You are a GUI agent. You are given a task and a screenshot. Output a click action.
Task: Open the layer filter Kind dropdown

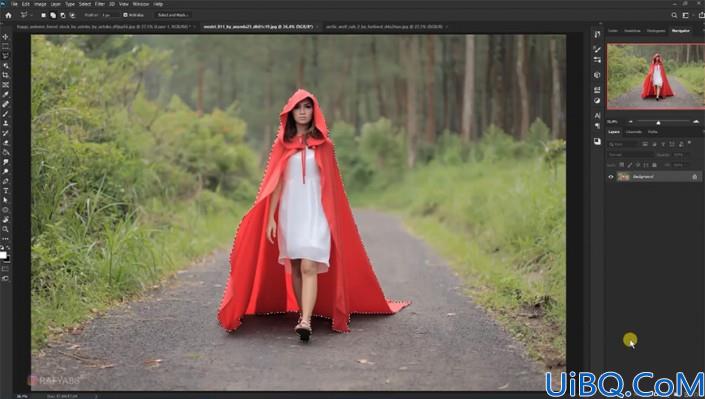click(x=623, y=144)
